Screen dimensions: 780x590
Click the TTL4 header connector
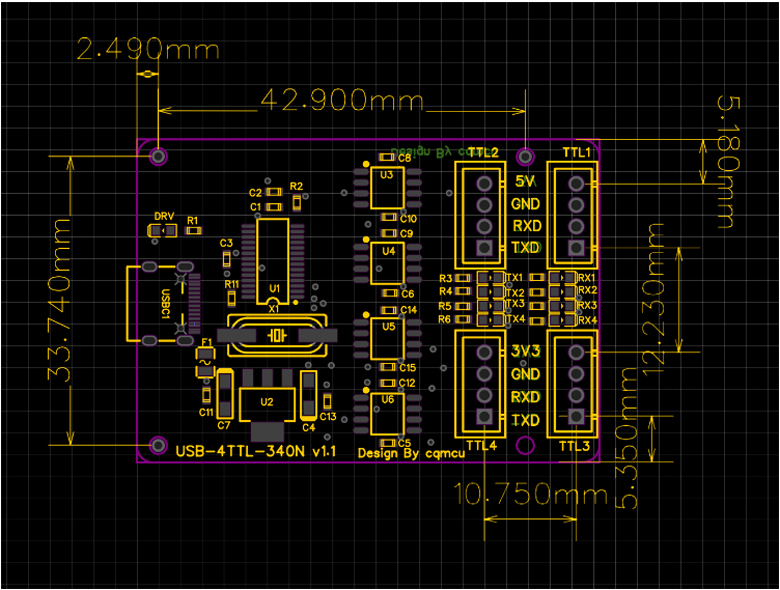(484, 385)
